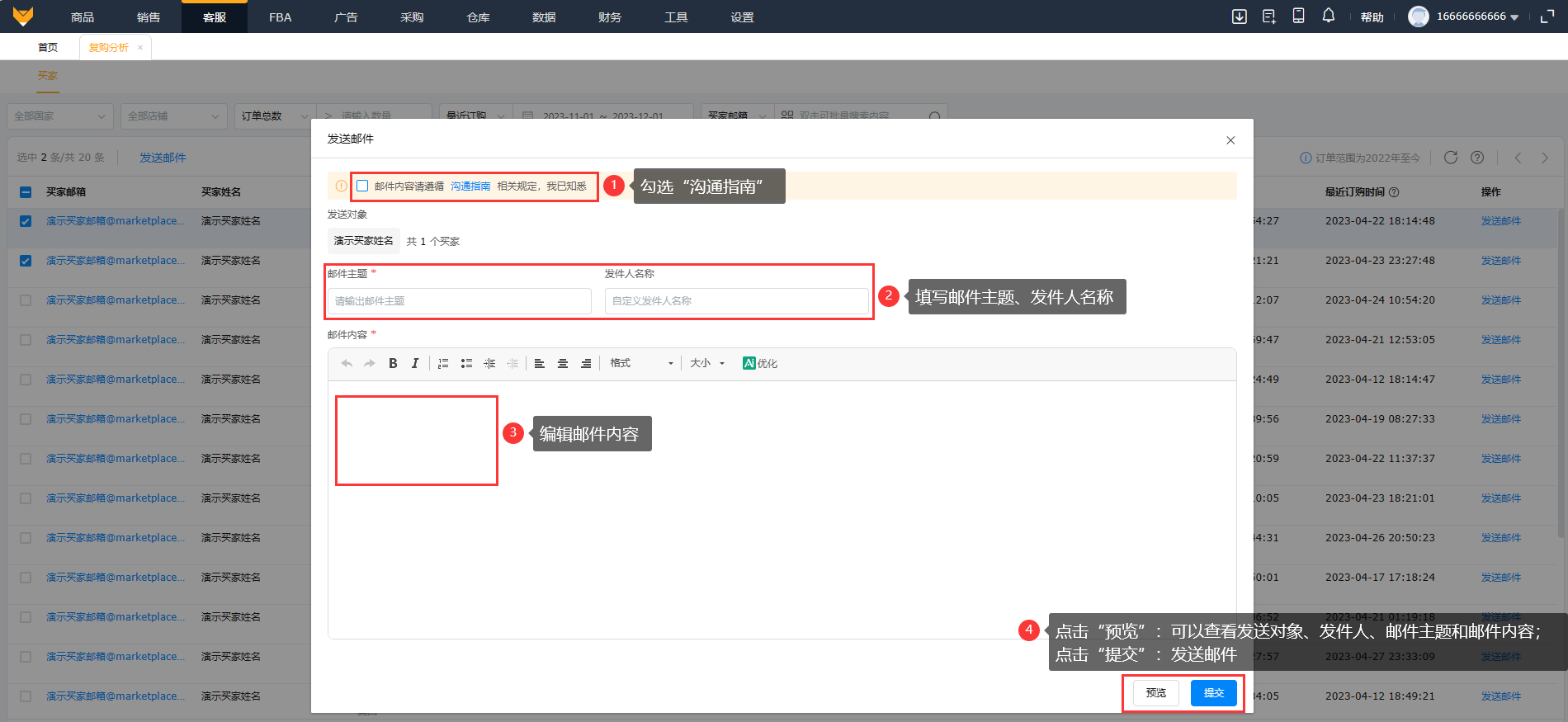Check the 沟通指南 acknowledgment checkbox
The width and height of the screenshot is (1568, 722).
pyautogui.click(x=362, y=186)
